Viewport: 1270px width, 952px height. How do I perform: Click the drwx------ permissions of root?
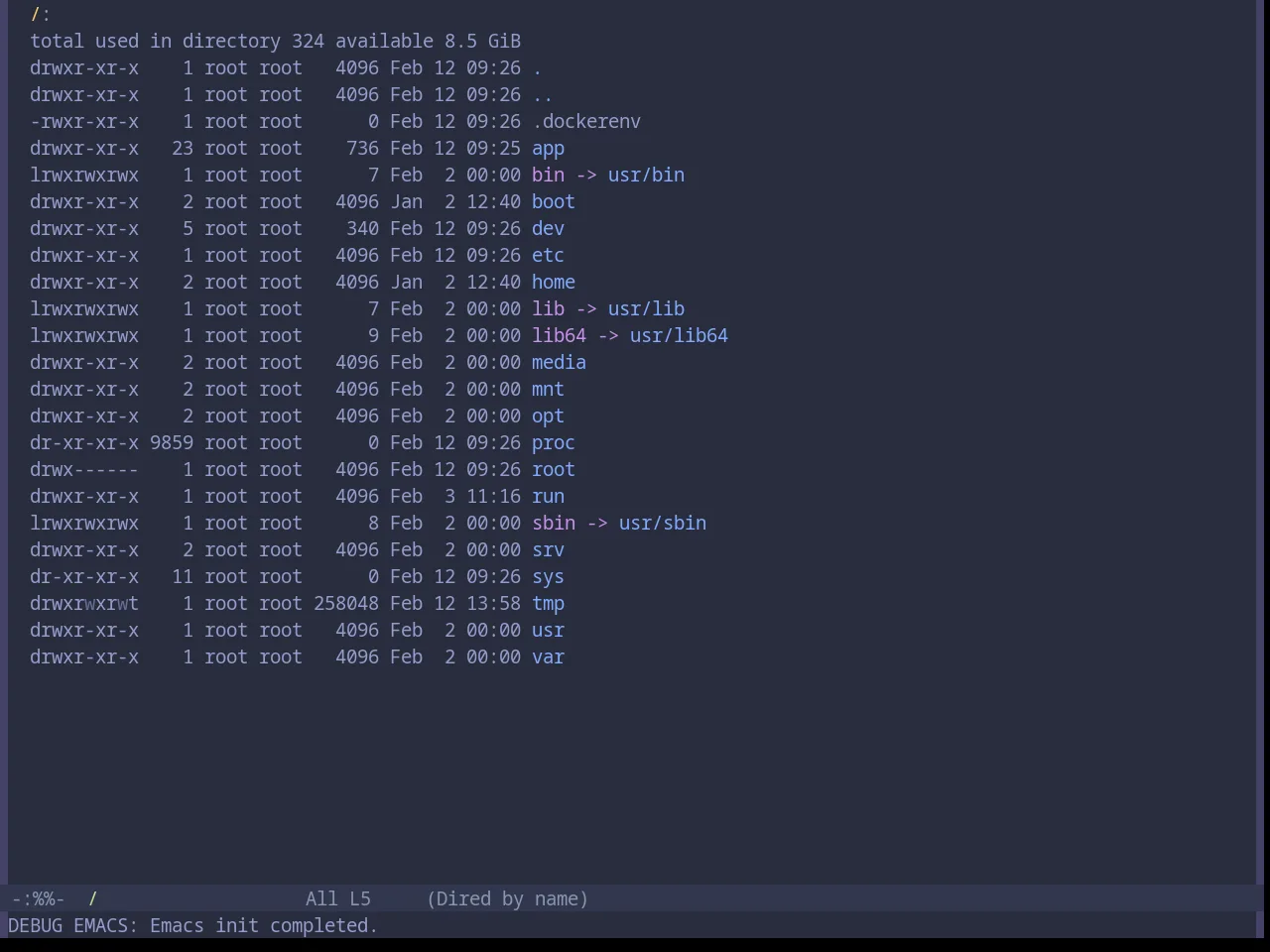[84, 470]
